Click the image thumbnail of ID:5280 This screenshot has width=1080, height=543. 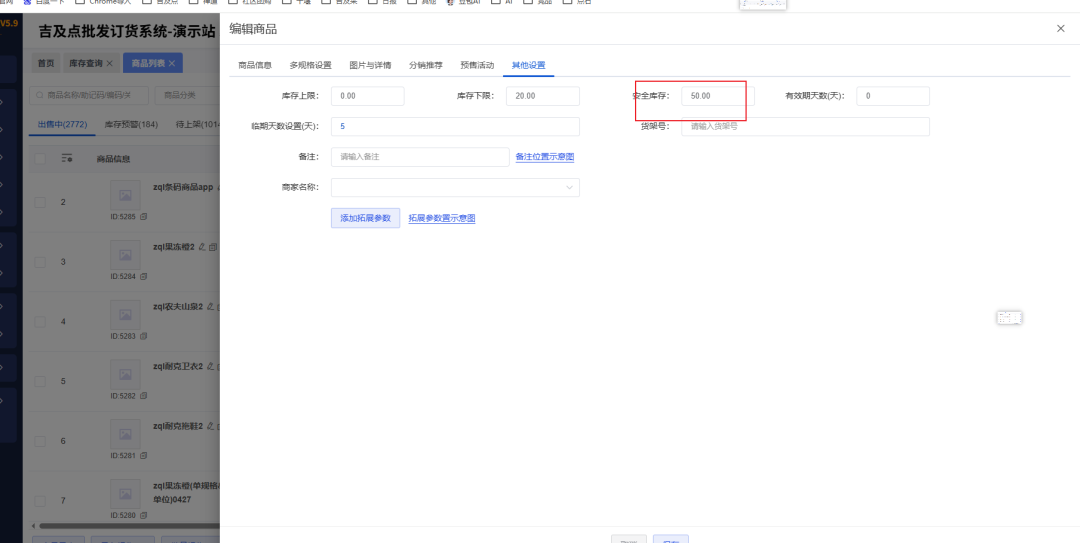(x=125, y=495)
